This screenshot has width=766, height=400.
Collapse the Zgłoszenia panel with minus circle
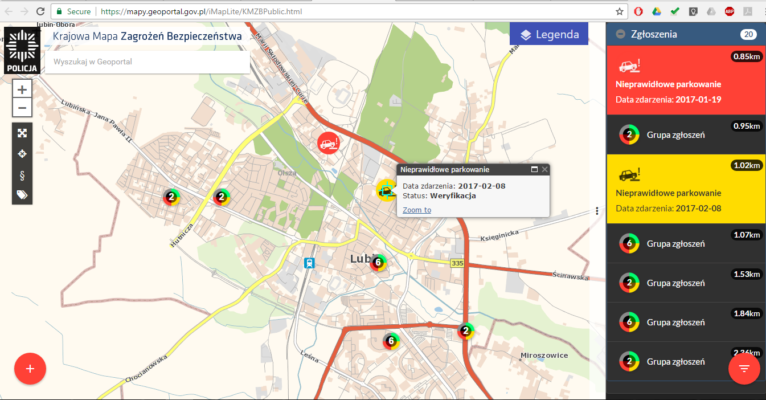pyautogui.click(x=620, y=34)
